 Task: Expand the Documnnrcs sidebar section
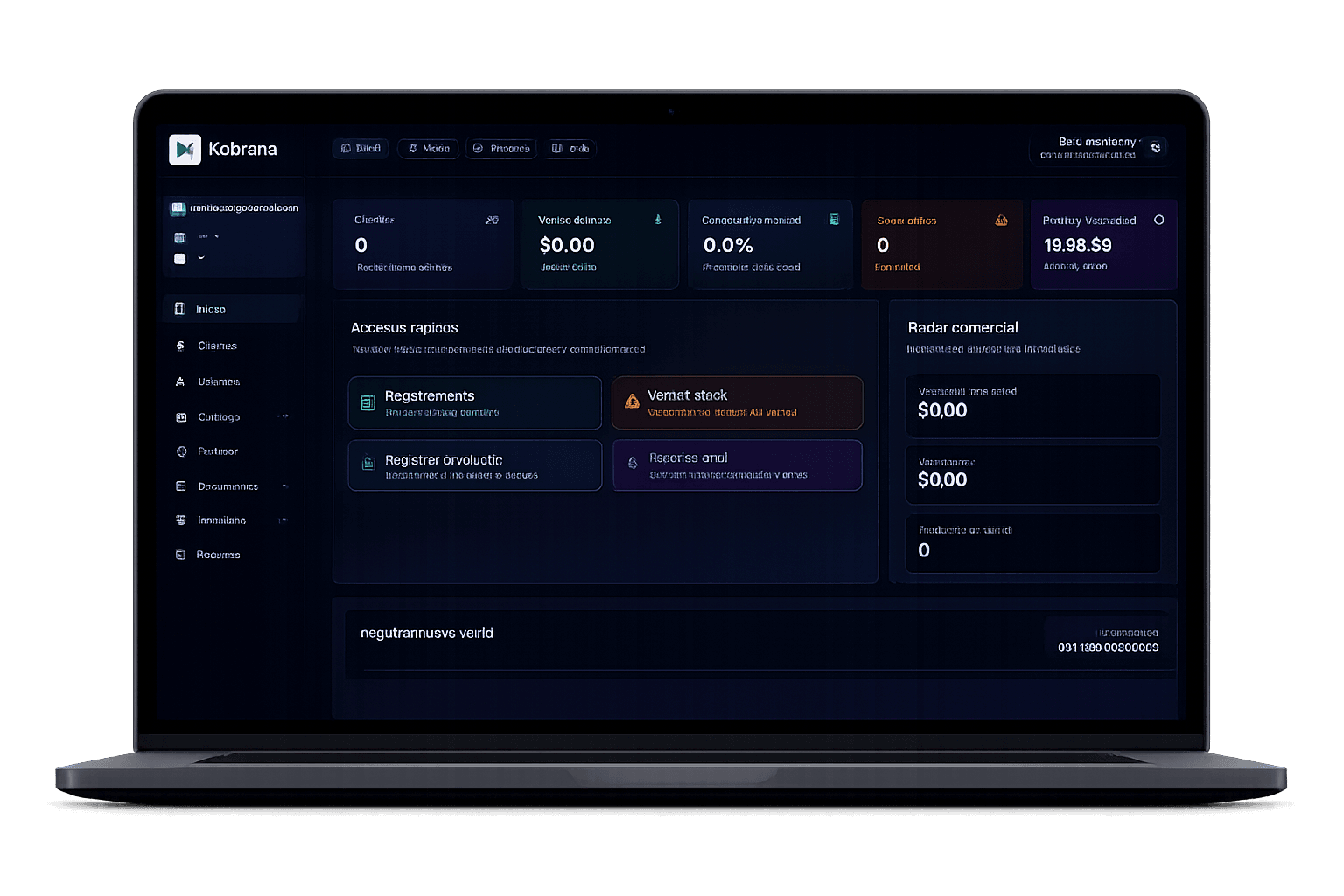click(x=284, y=486)
